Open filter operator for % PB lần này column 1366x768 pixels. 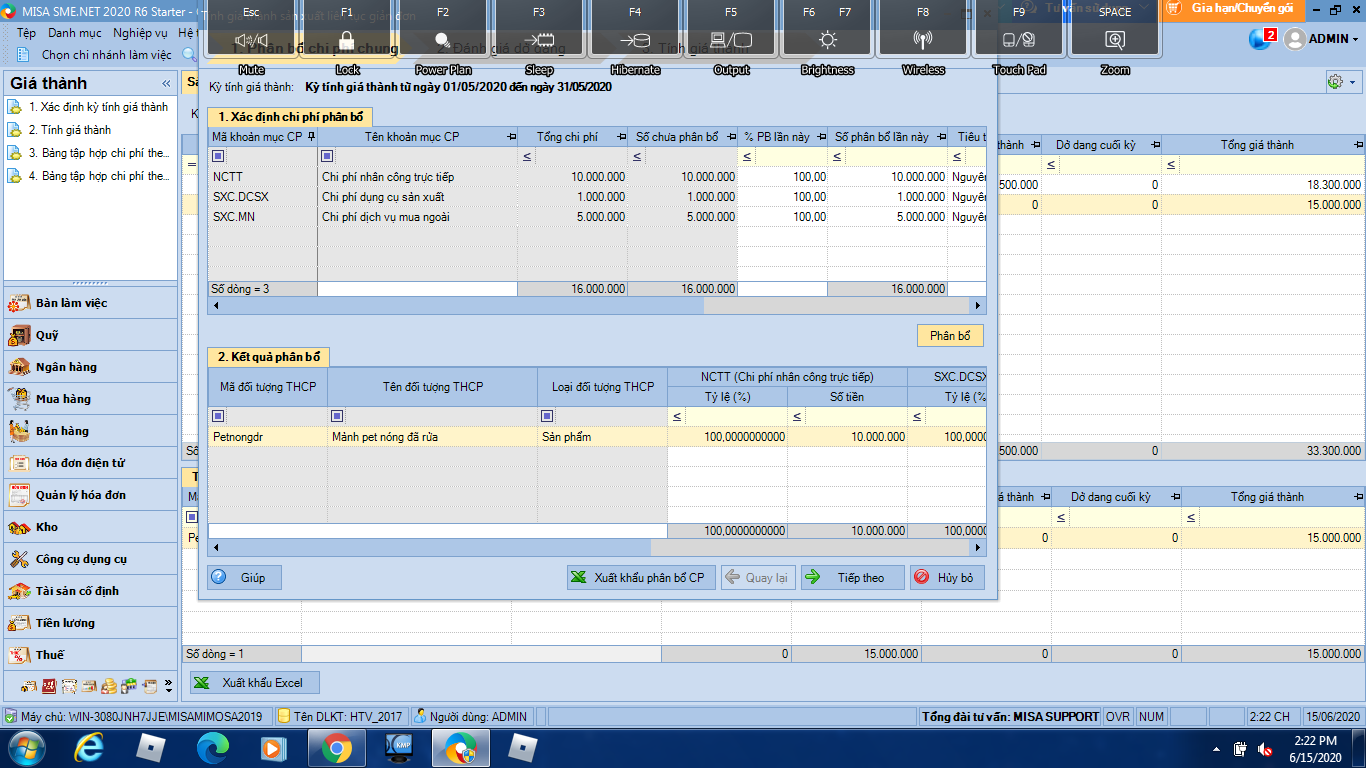[x=747, y=157]
